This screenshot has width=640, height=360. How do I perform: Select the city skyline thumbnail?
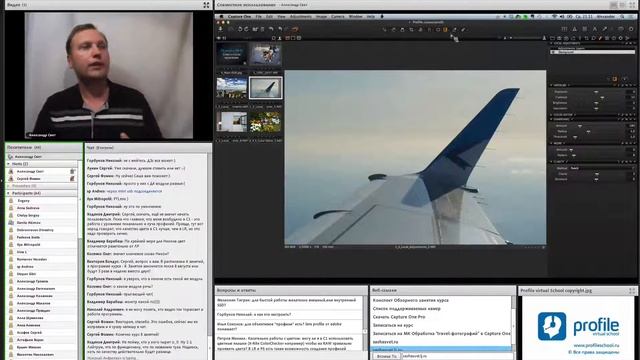coord(232,87)
